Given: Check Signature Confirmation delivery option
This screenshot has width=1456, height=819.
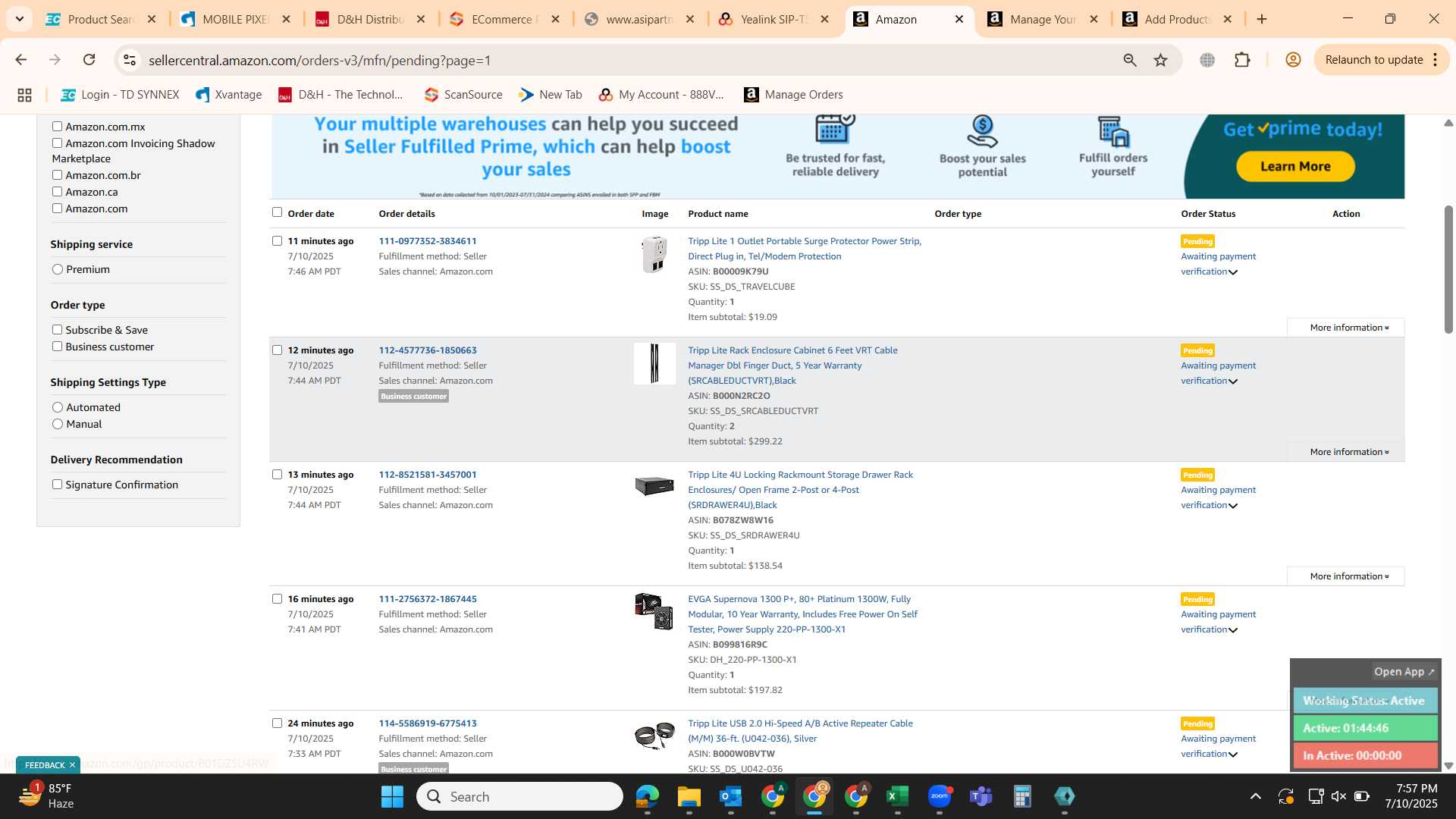Looking at the screenshot, I should click(57, 485).
